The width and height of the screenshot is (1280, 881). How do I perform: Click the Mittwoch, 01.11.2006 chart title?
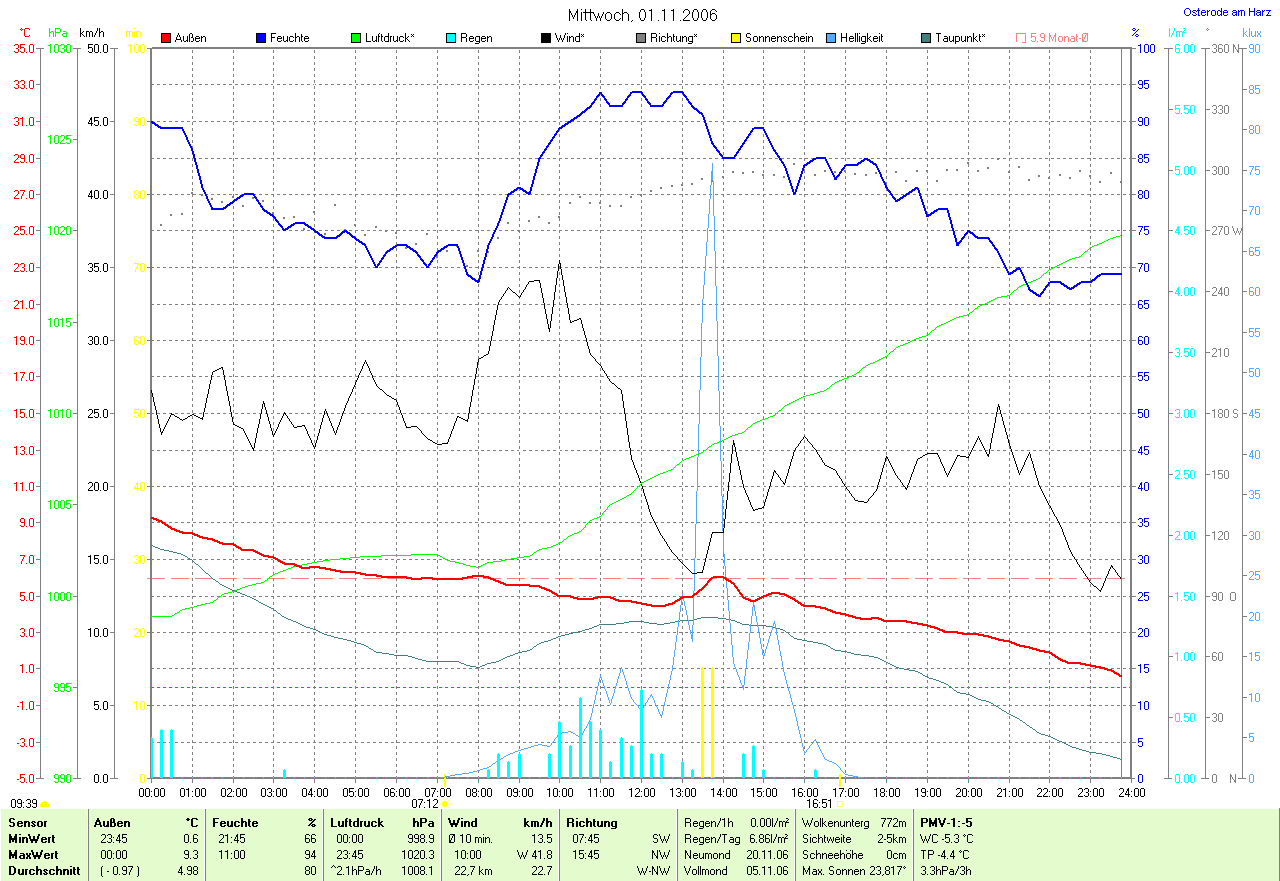pos(639,15)
